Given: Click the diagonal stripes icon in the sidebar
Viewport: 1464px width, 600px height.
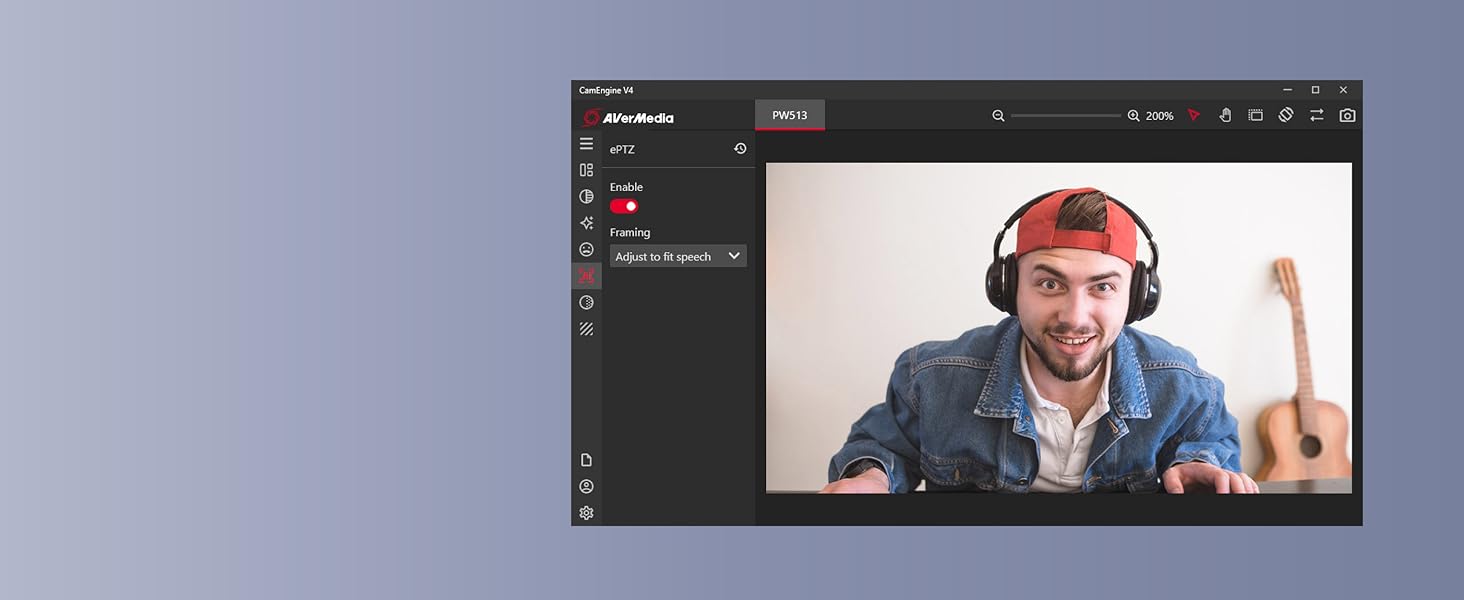Looking at the screenshot, I should pyautogui.click(x=586, y=329).
